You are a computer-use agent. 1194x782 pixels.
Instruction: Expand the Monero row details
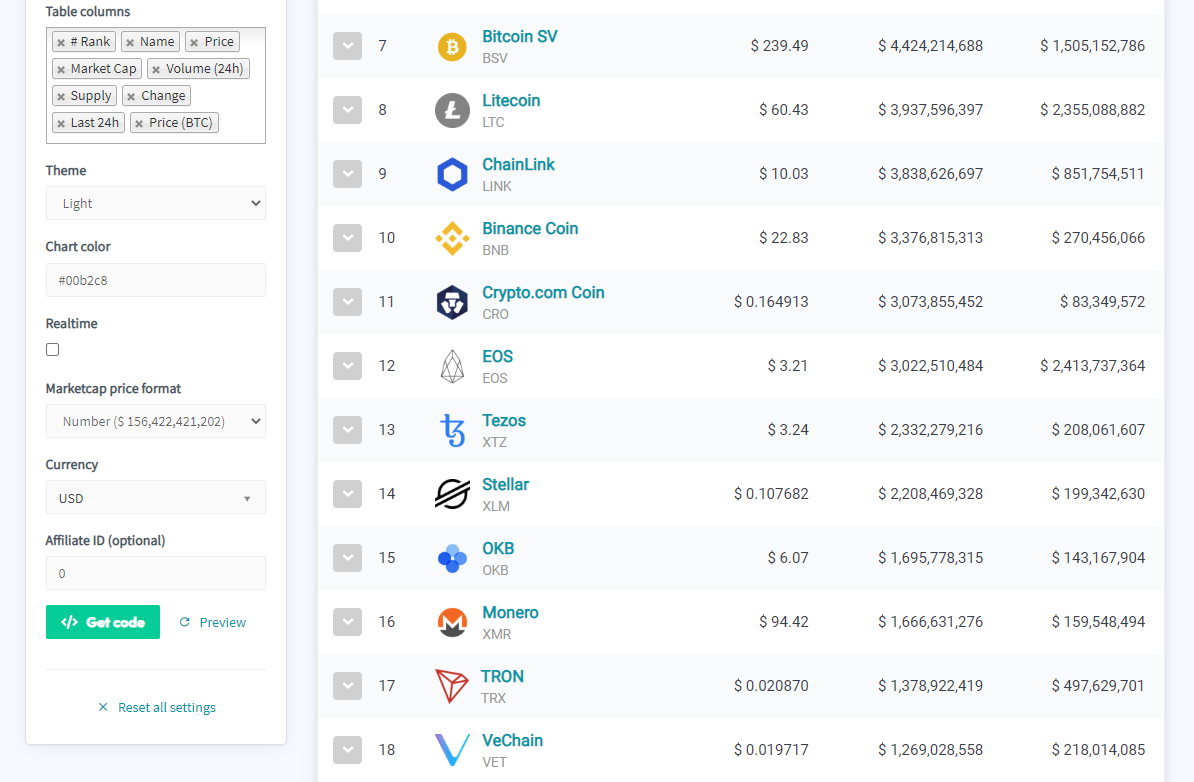[x=347, y=621]
